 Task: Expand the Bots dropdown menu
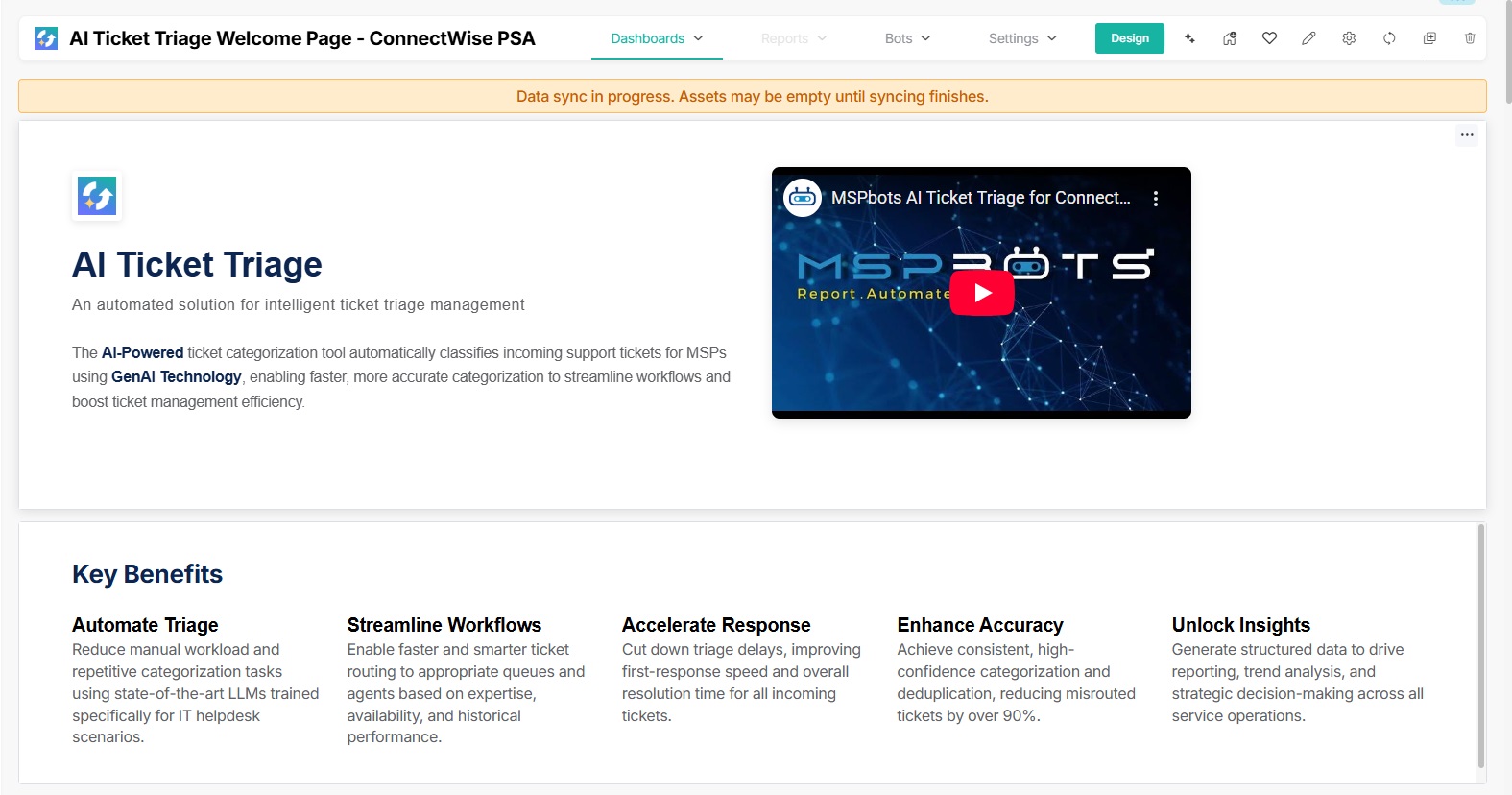[x=907, y=38]
